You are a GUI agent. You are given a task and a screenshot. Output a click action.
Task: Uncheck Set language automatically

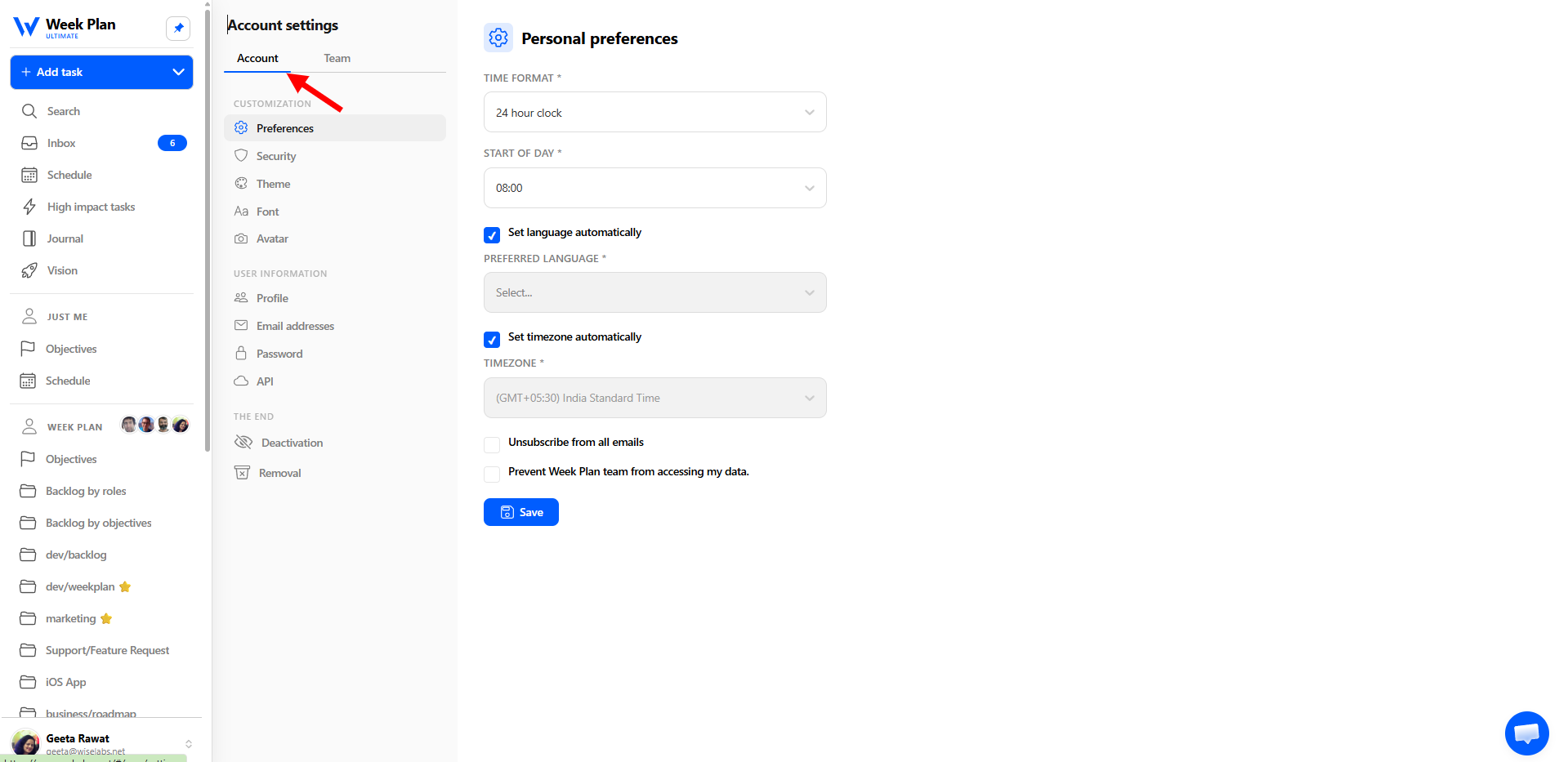click(x=492, y=235)
